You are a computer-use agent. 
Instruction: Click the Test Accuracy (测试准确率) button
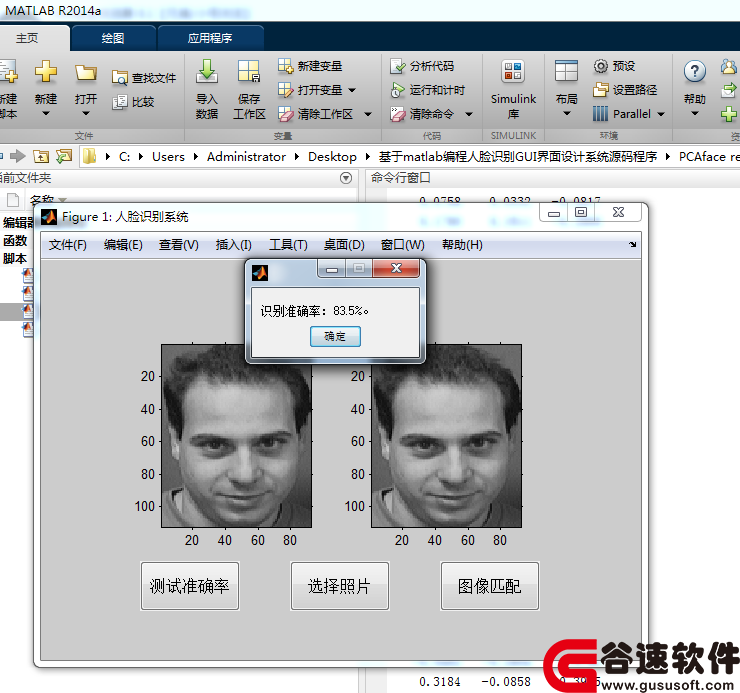190,586
